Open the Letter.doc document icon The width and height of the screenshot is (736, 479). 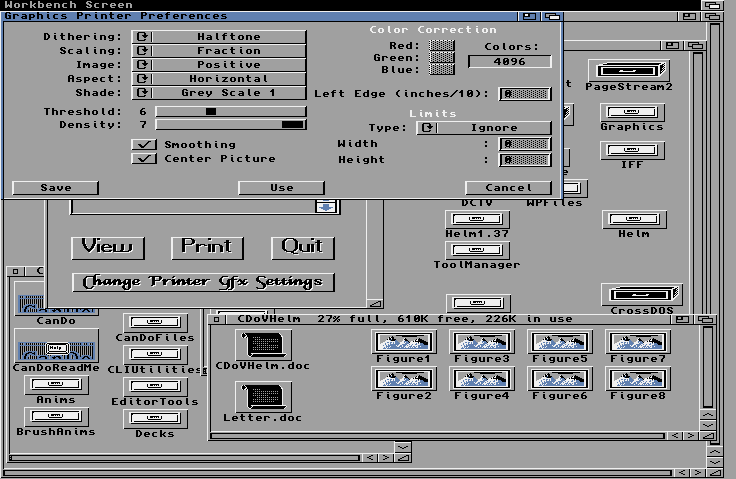tap(263, 397)
